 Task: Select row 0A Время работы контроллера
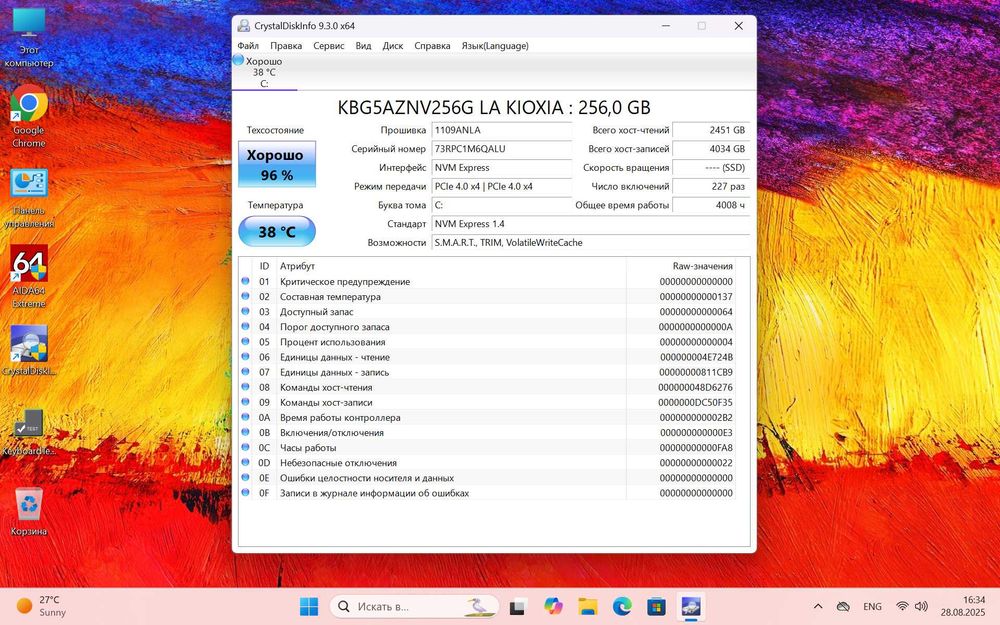pos(487,417)
